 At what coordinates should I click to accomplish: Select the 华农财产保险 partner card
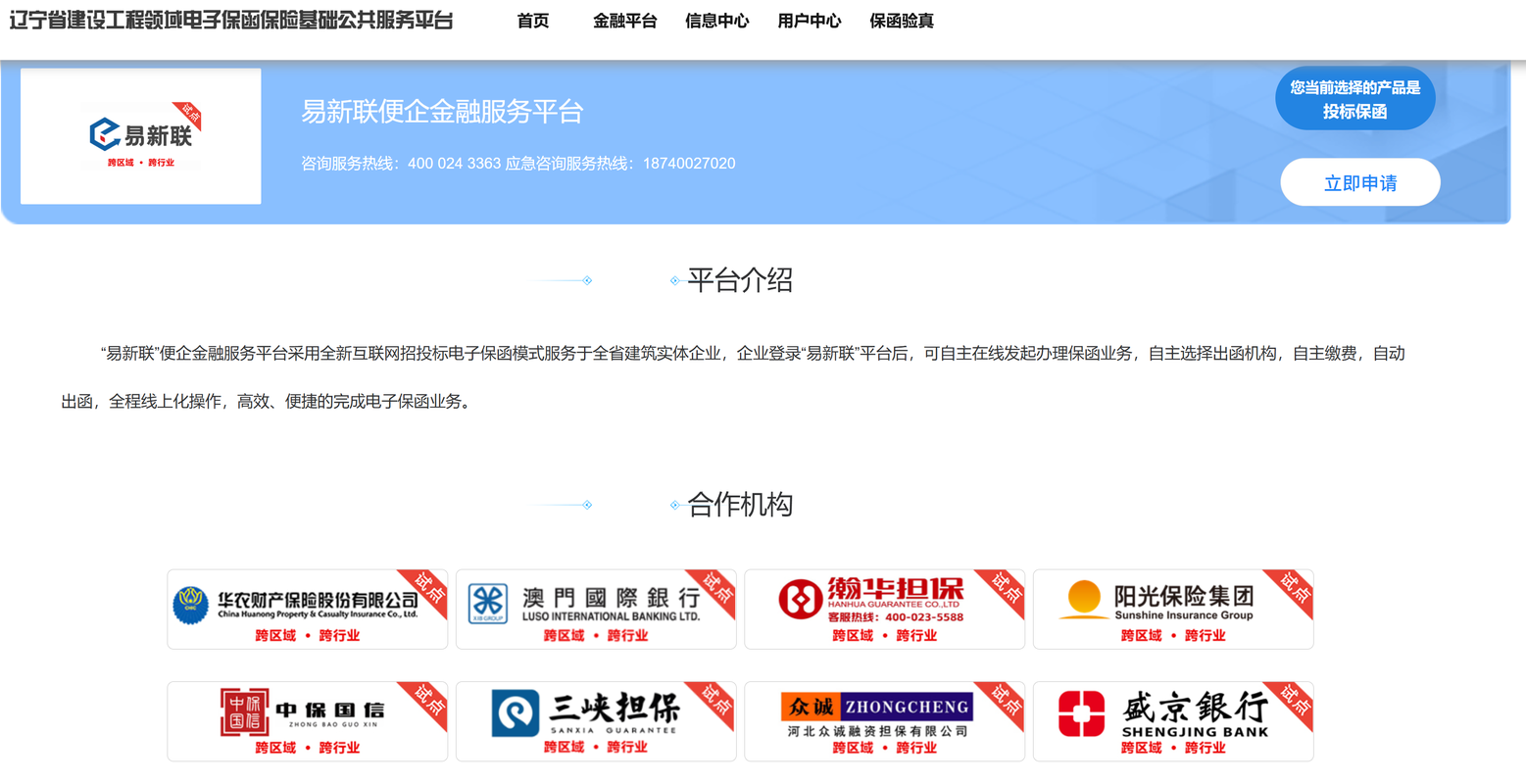click(x=307, y=609)
